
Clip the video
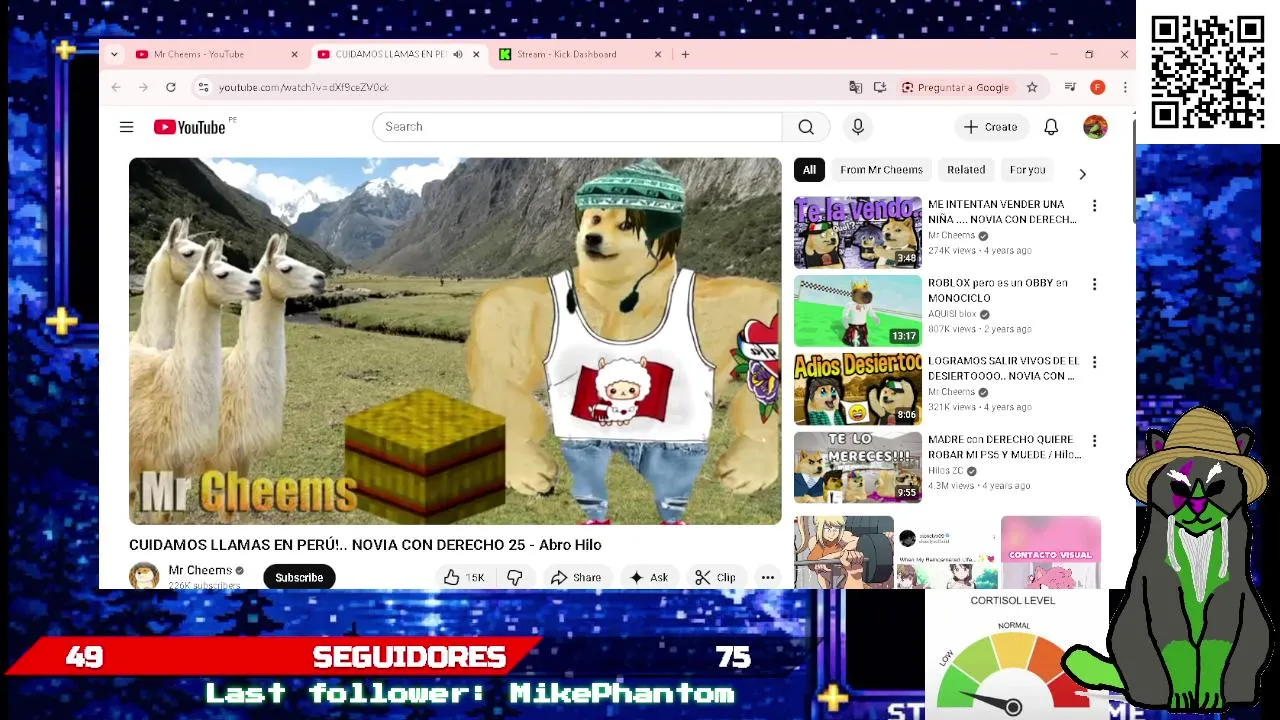(x=715, y=577)
